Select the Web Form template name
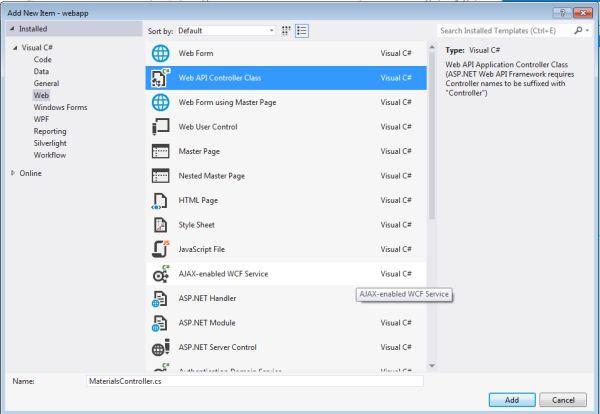600x414 pixels. click(x=196, y=53)
